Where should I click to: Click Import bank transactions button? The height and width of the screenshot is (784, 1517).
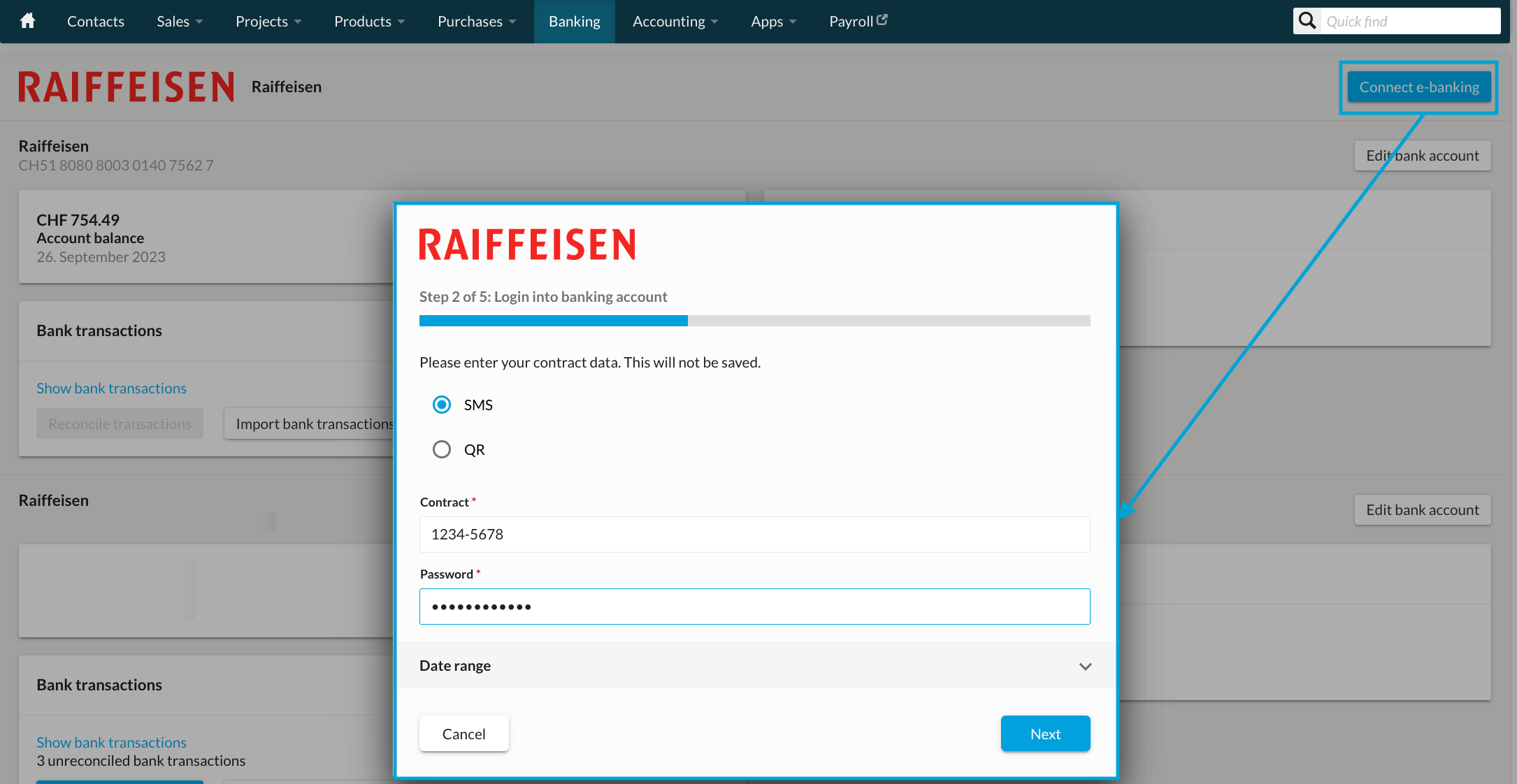(310, 424)
